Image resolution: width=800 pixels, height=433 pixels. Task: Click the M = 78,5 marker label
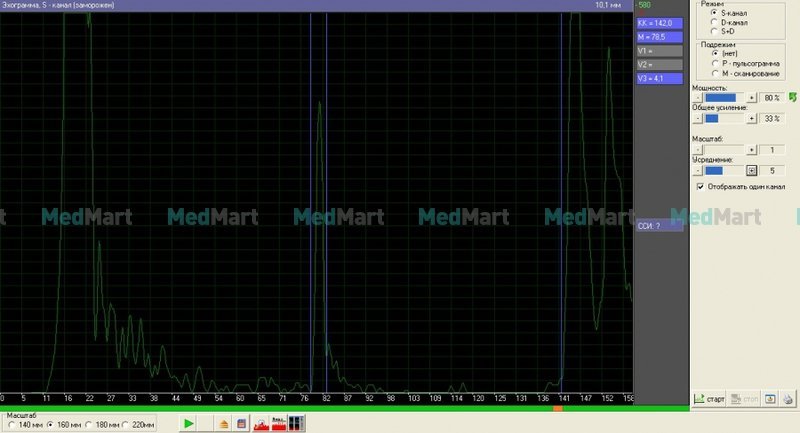click(659, 37)
